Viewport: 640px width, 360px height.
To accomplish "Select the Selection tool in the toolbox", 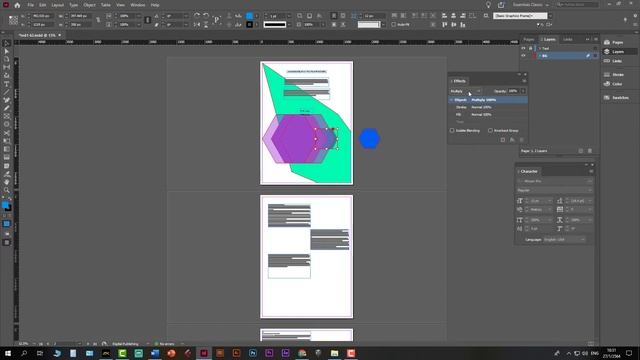I will pos(7,43).
